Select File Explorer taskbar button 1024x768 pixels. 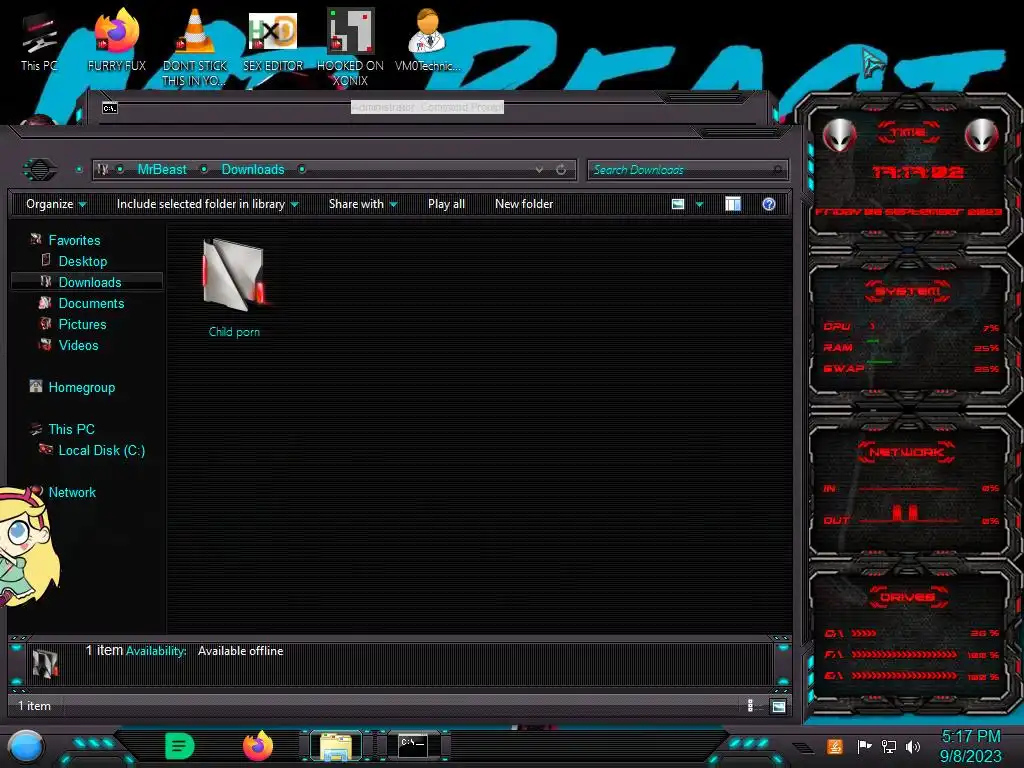336,746
